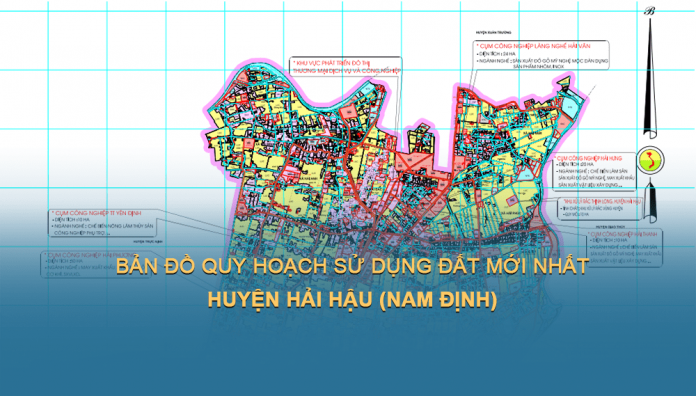Image resolution: width=696 pixels, height=396 pixels.
Task: Click the Vietnam map emblem circle
Action: (x=650, y=161)
